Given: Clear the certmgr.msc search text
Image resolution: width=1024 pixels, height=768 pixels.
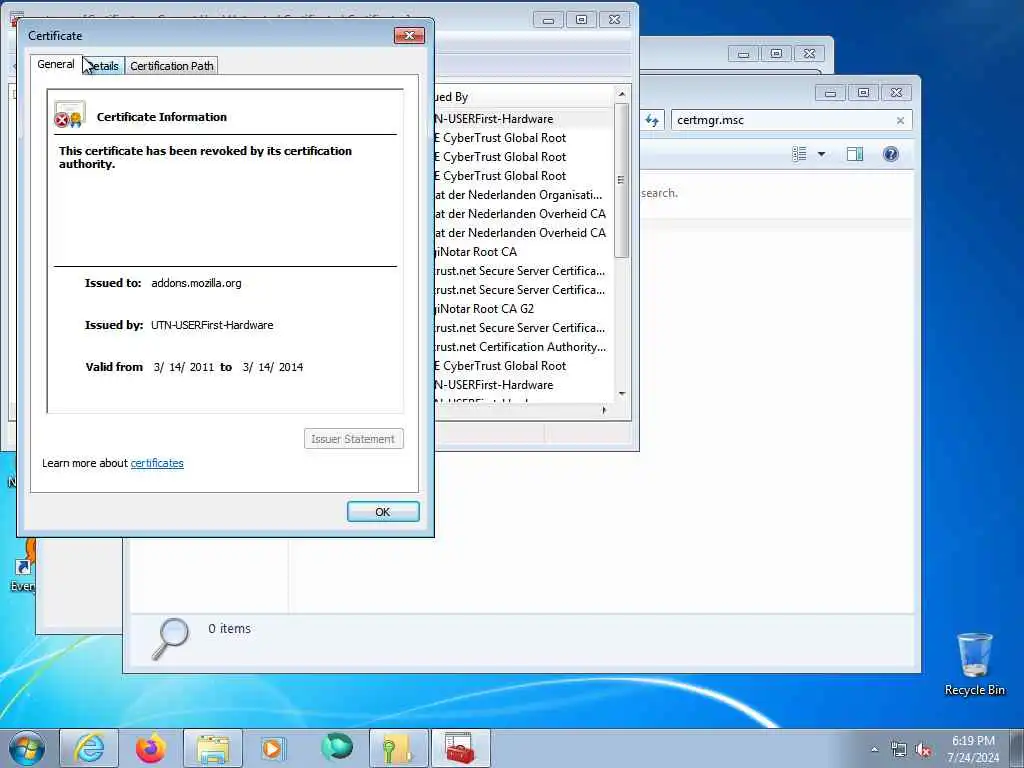Looking at the screenshot, I should (901, 121).
